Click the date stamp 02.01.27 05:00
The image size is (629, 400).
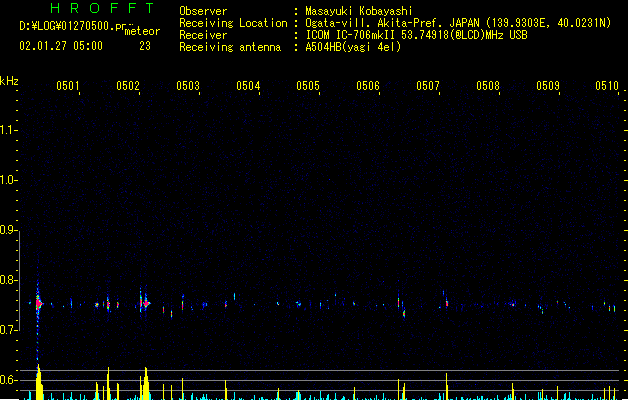click(61, 46)
